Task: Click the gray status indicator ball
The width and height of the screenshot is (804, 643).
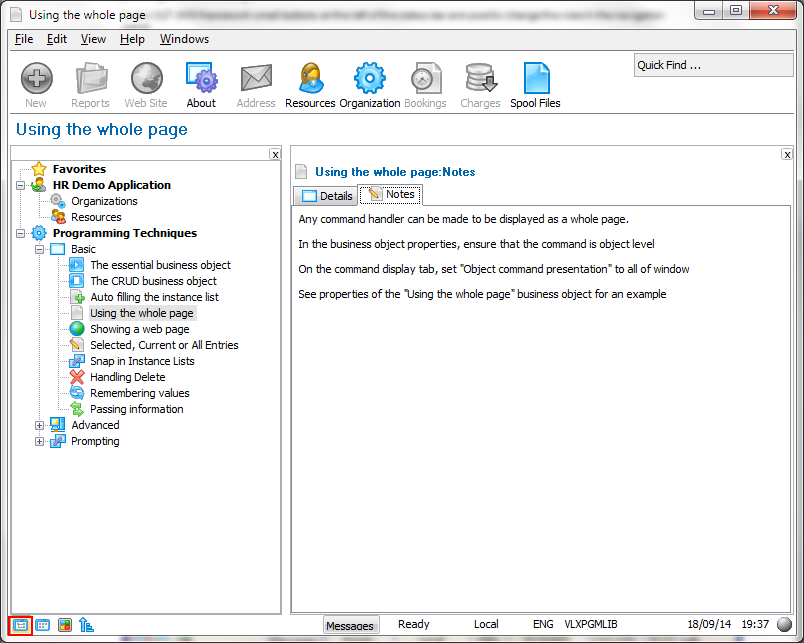Action: [x=785, y=624]
